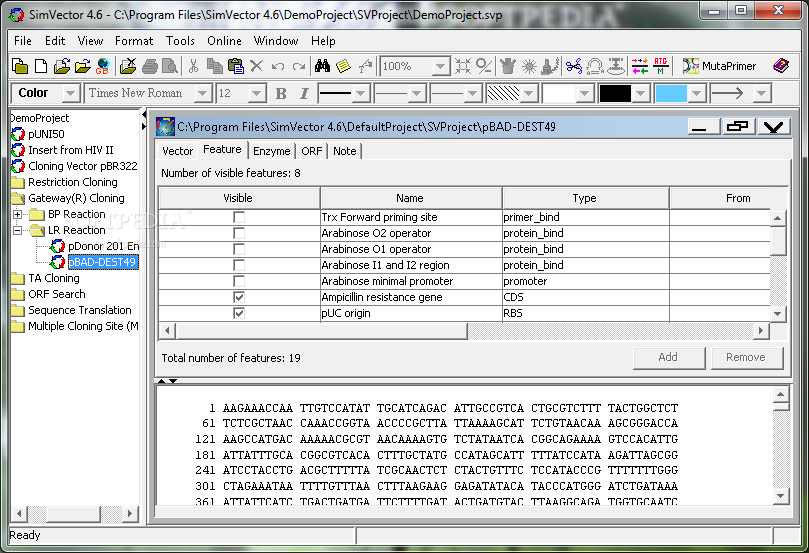The width and height of the screenshot is (809, 553).
Task: Toggle visibility of Trx Forward priming site
Action: [239, 217]
